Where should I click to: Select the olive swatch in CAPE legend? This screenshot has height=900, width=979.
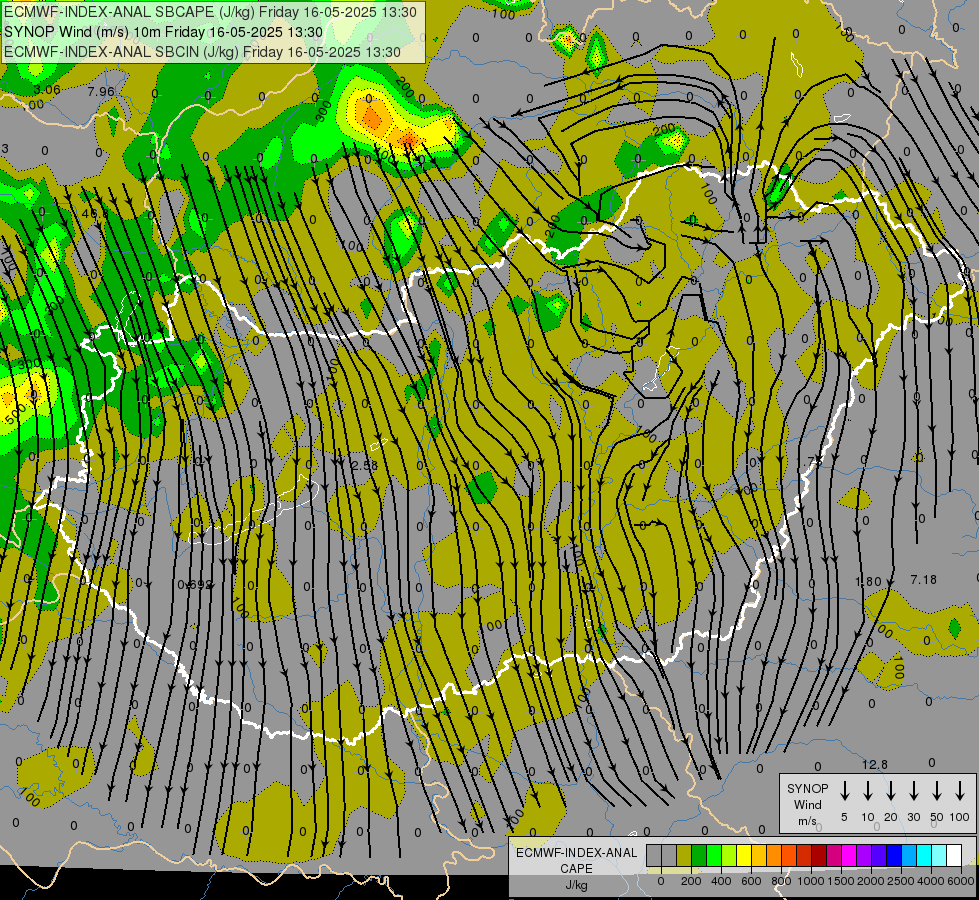[x=684, y=855]
